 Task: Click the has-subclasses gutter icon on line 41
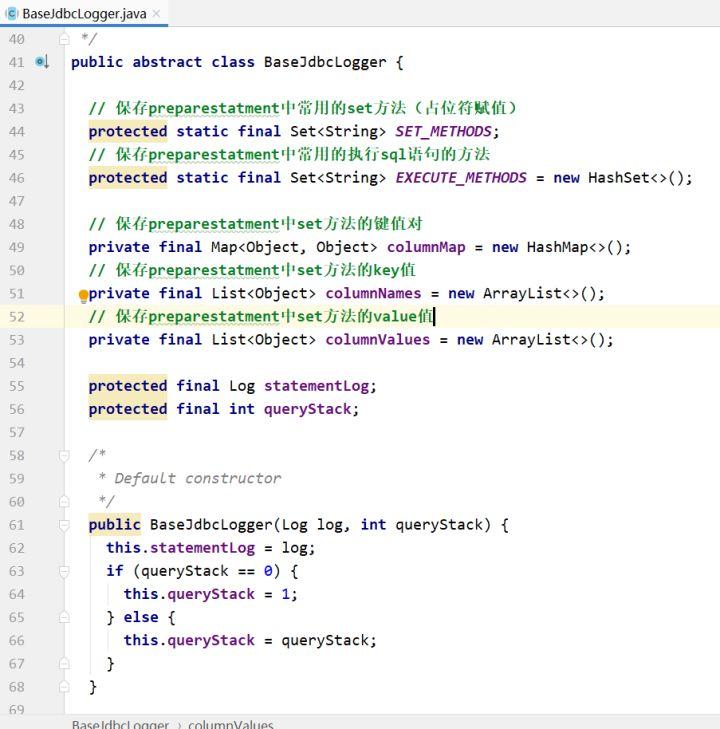point(42,62)
